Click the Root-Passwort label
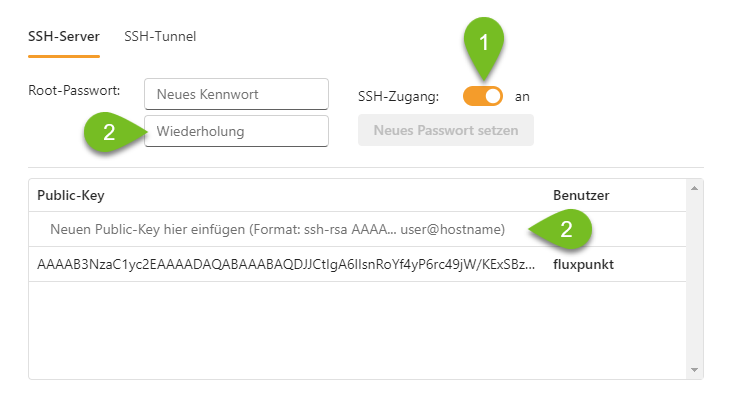 click(x=74, y=90)
